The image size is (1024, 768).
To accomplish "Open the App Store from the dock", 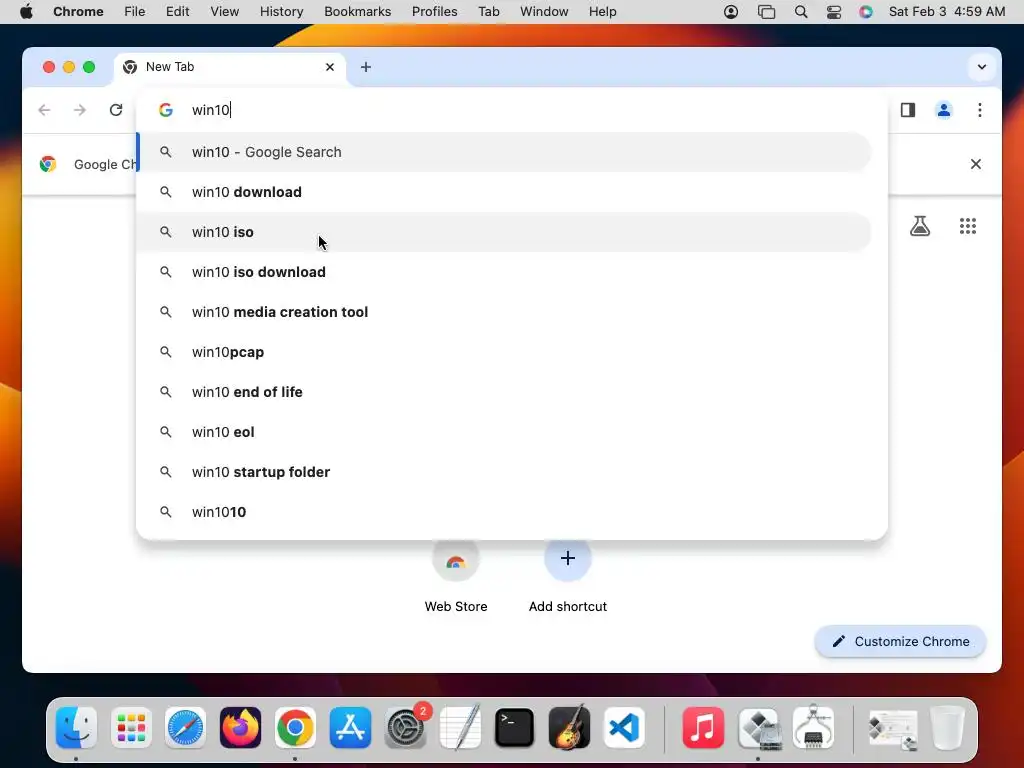I will pyautogui.click(x=350, y=728).
